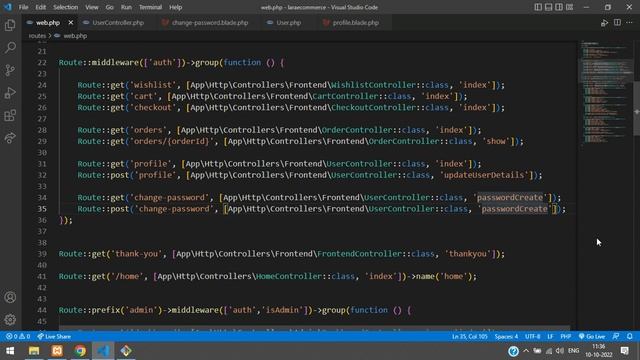Image resolution: width=640 pixels, height=360 pixels.
Task: Click 'thank-you' route string on line 39
Action: 136,254
